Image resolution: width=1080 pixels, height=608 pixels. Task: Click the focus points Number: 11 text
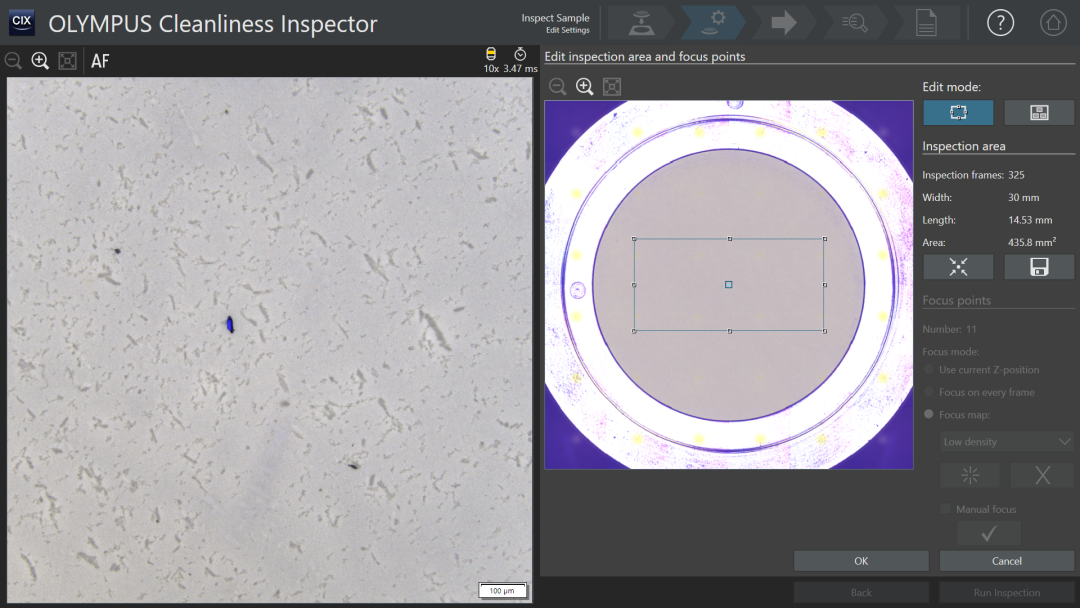(949, 329)
